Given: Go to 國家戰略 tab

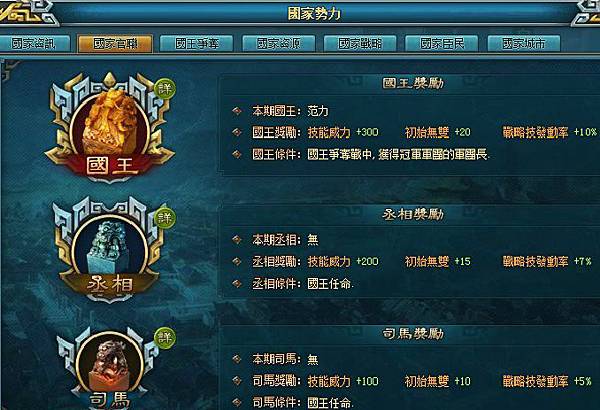Looking at the screenshot, I should (x=360, y=44).
